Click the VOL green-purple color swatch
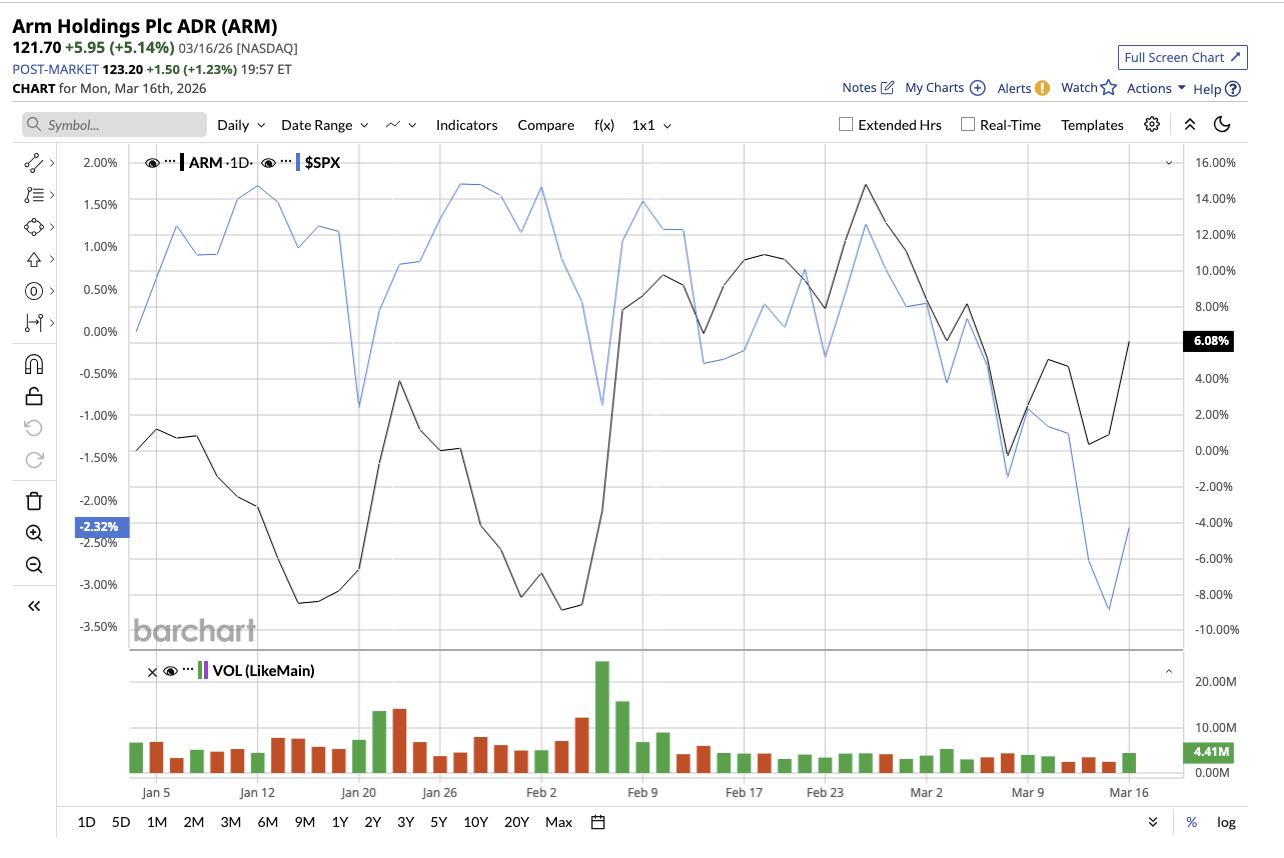 203,671
